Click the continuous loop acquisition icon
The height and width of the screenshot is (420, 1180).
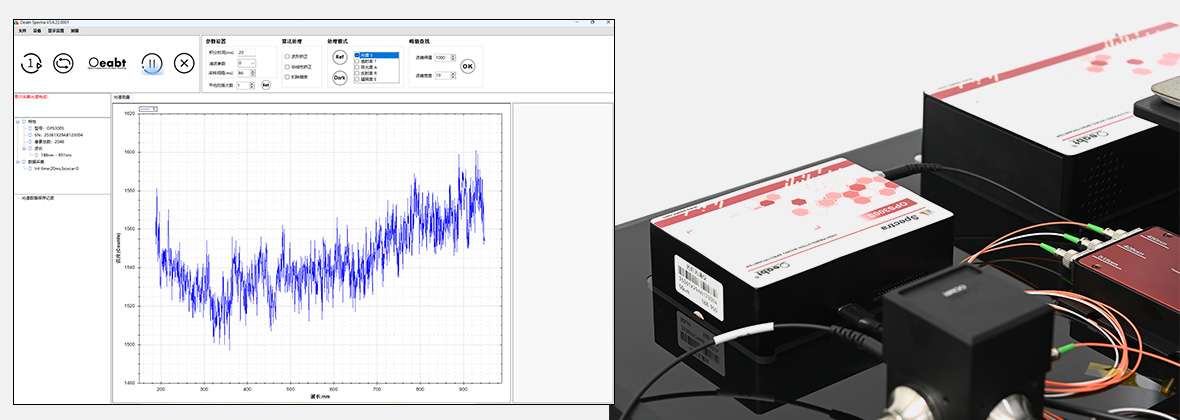(x=63, y=63)
